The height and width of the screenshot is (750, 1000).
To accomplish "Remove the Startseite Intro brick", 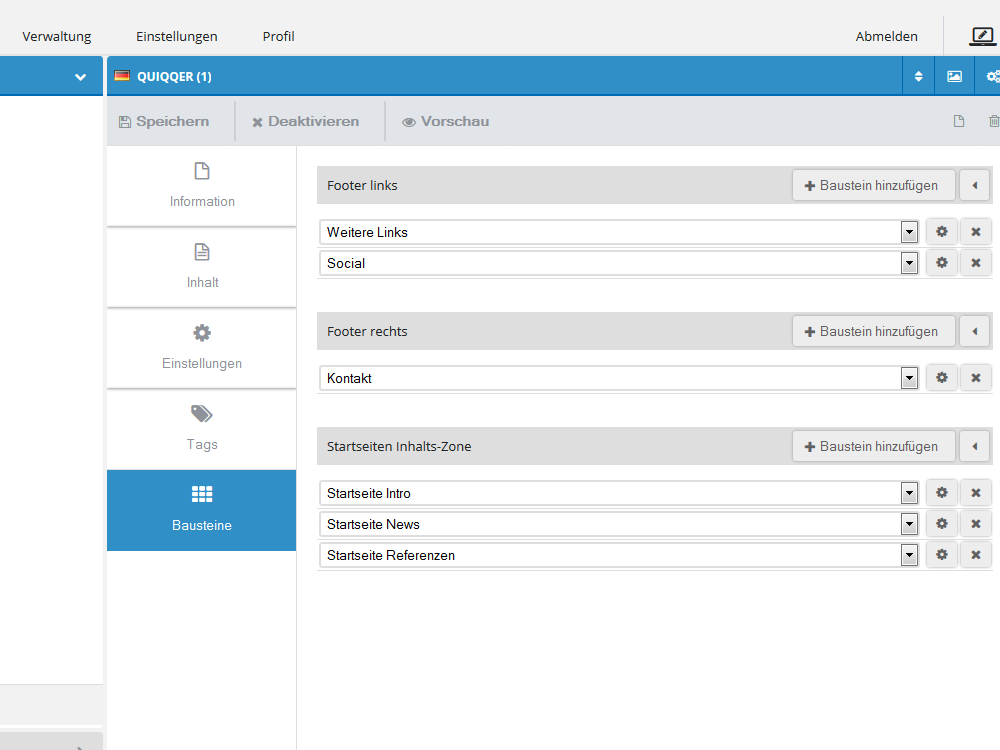I will [x=976, y=493].
